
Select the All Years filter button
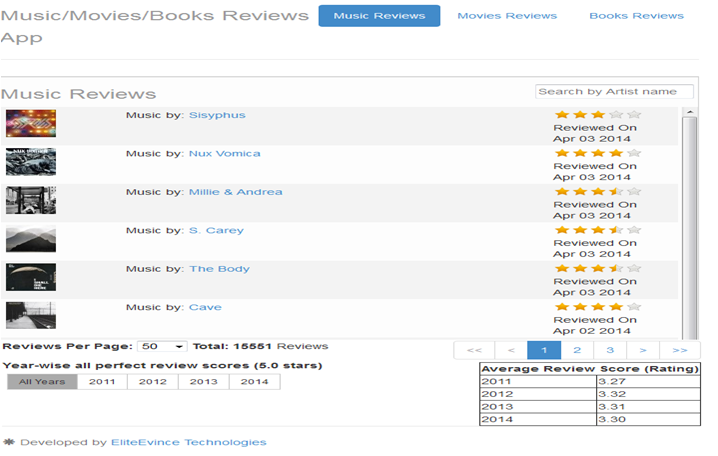tap(42, 382)
